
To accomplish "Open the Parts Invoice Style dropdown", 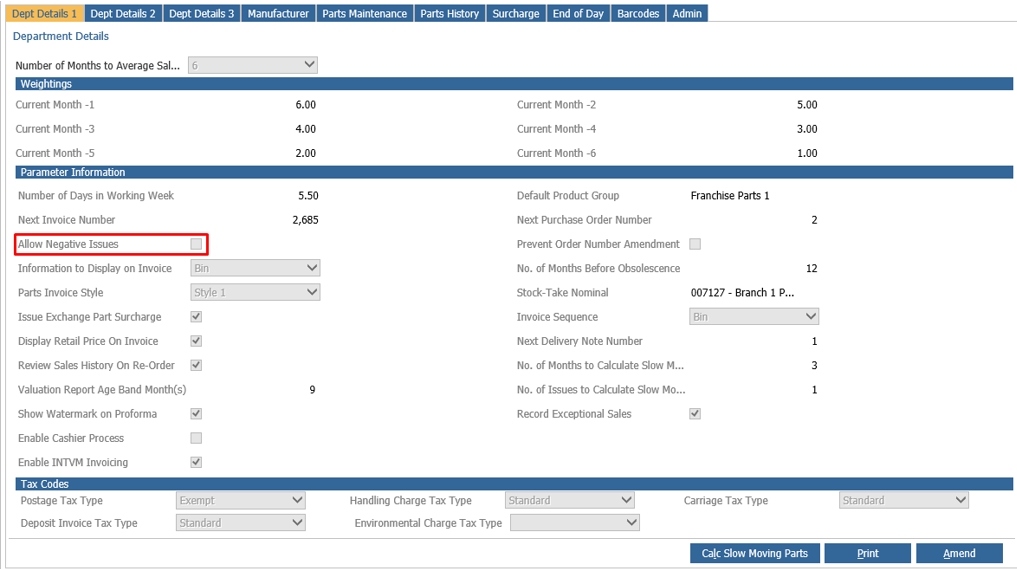I will pyautogui.click(x=255, y=293).
